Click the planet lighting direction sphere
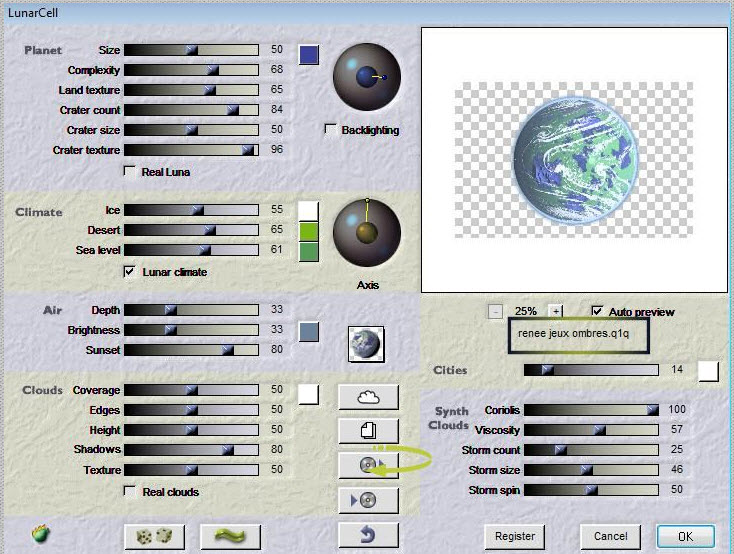 pyautogui.click(x=367, y=77)
